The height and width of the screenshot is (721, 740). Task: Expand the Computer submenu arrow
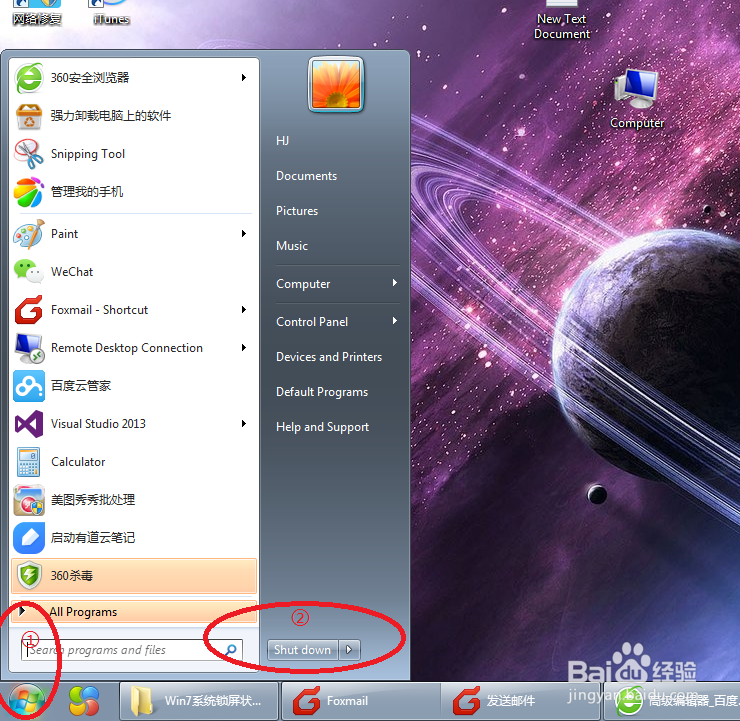(395, 283)
